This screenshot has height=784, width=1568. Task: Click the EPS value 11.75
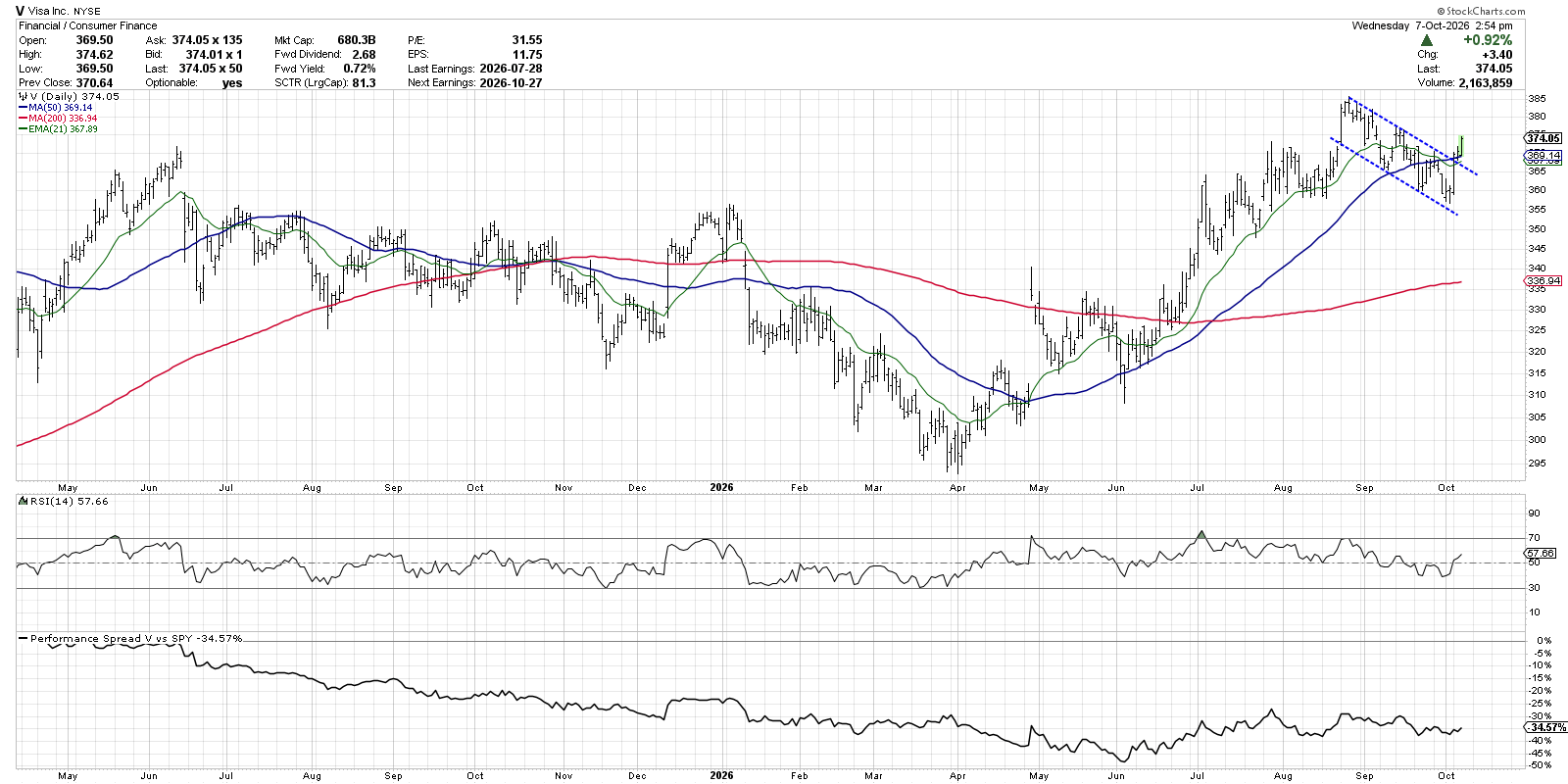coord(527,55)
